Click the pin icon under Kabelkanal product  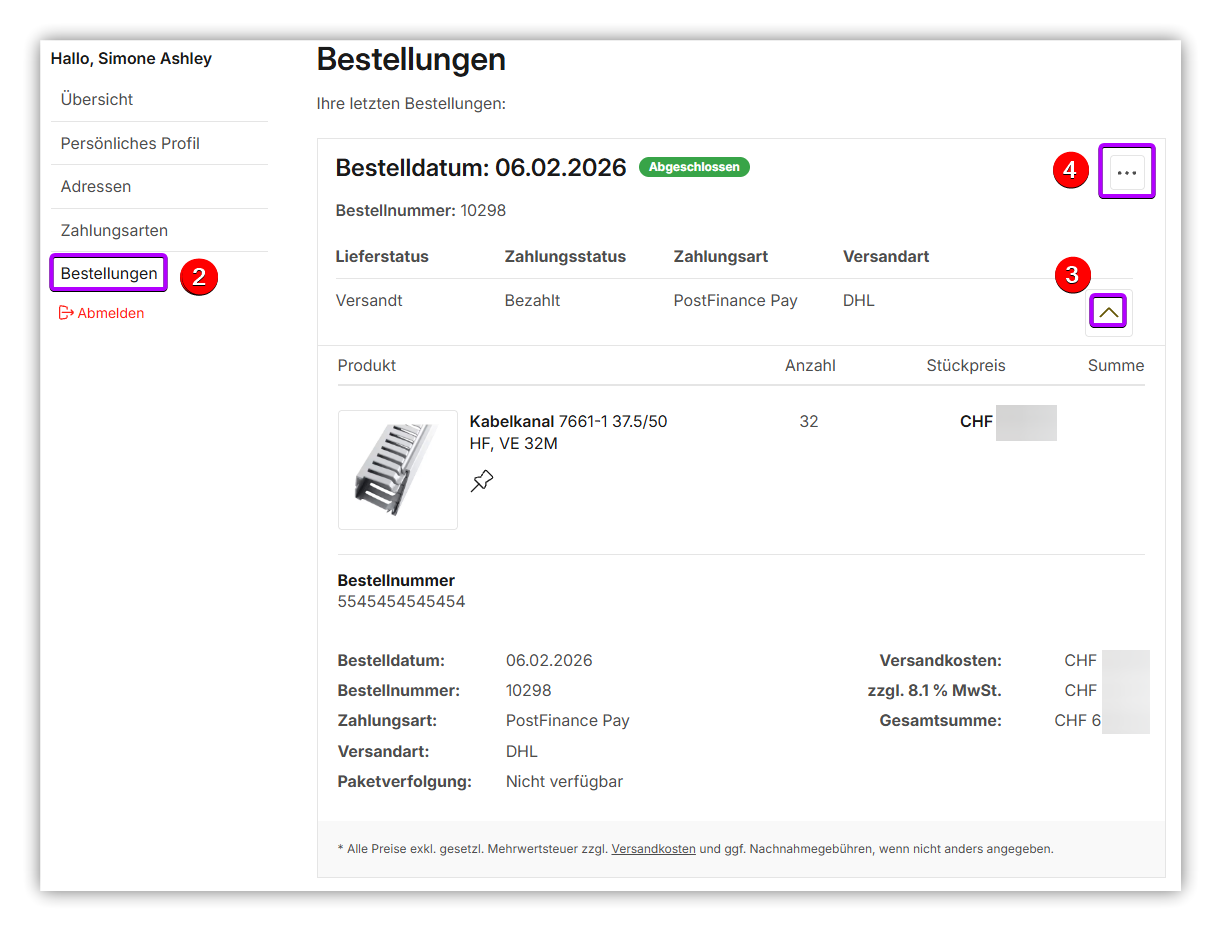[x=482, y=481]
